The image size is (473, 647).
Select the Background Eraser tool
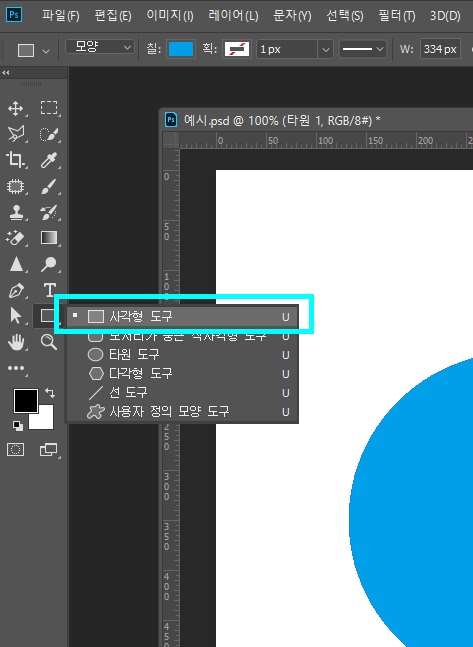point(16,238)
